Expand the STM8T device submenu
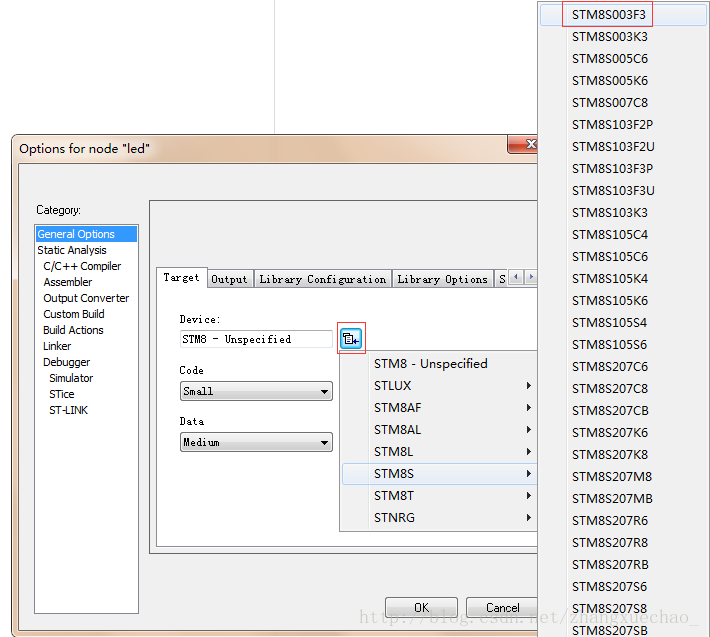This screenshot has width=710, height=637. pos(439,496)
